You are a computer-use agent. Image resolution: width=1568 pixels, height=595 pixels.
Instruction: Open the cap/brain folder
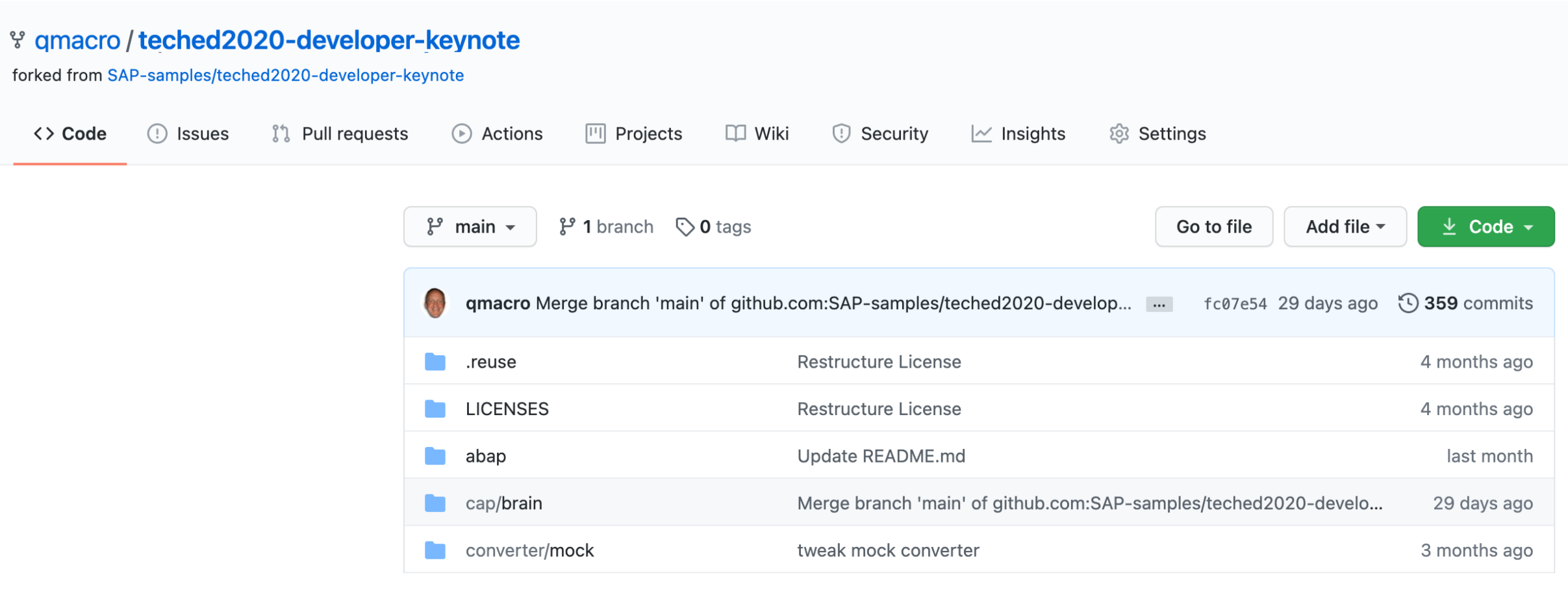pyautogui.click(x=504, y=503)
